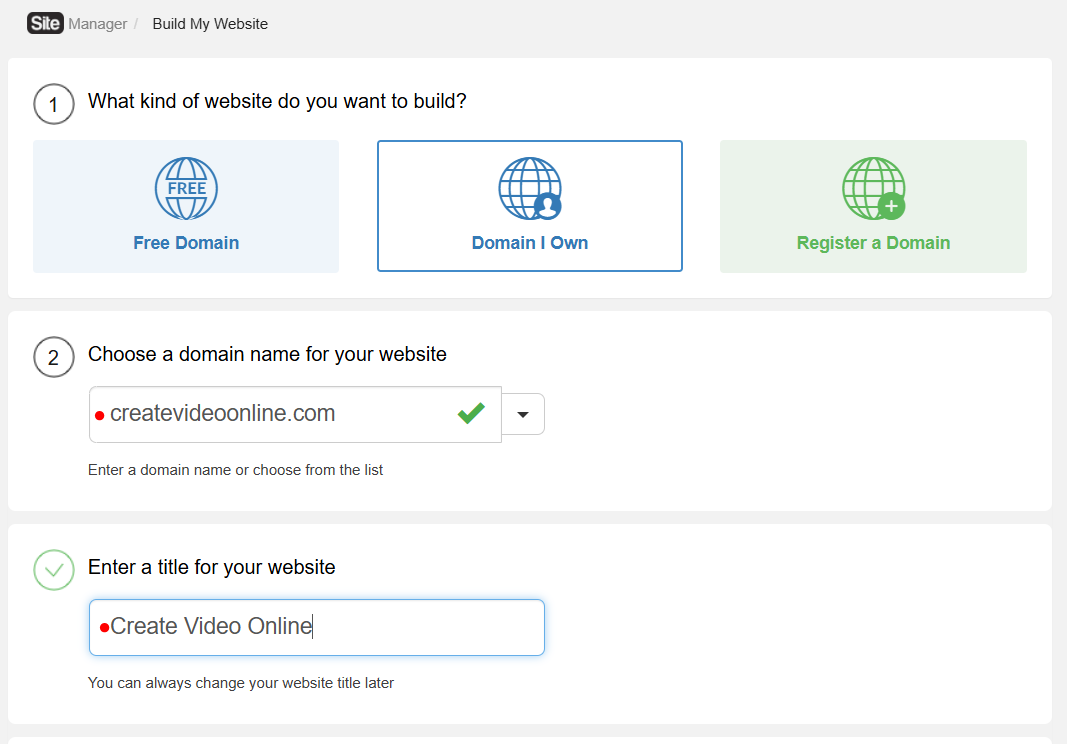Select the Domain I Own globe icon
Screen dimensions: 1067x744
click(x=530, y=188)
